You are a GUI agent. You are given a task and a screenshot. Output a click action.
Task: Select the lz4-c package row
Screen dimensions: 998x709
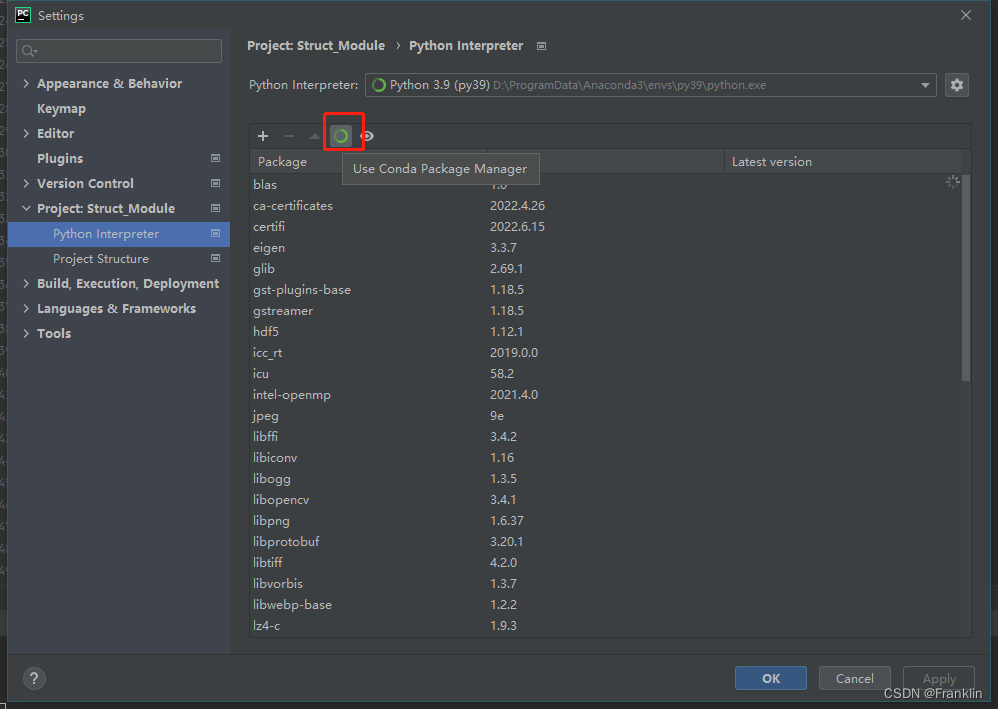(605, 626)
